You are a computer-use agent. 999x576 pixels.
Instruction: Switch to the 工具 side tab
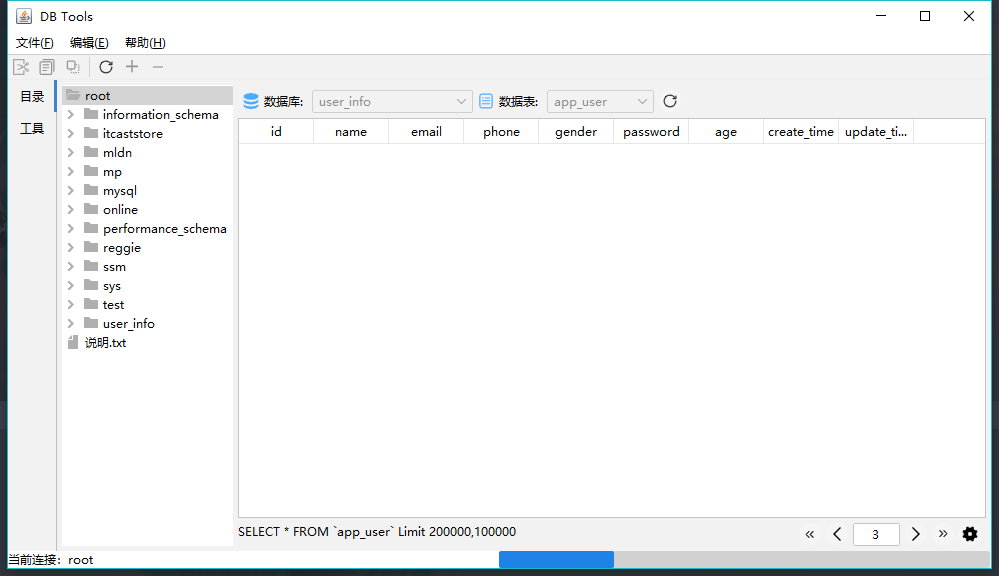coord(32,129)
